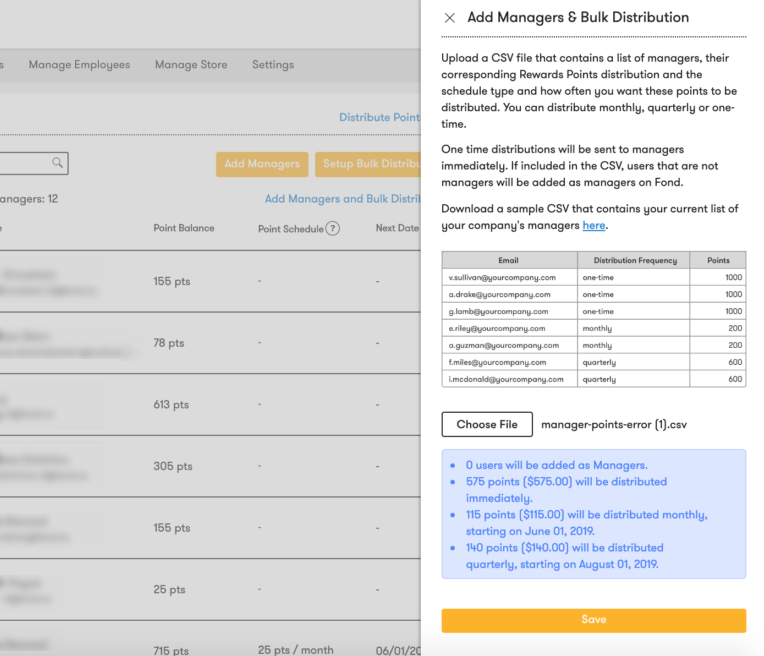Click the 140 points distributed quarterly message

pos(564,556)
